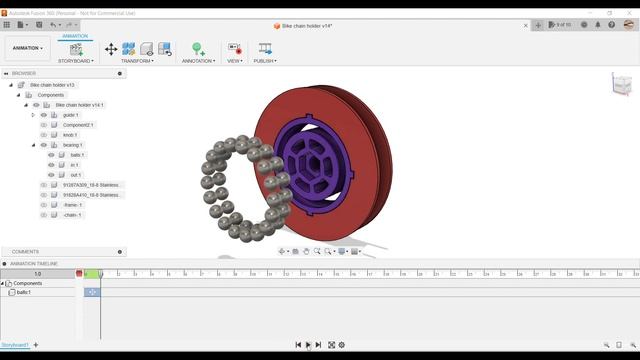
Task: Show the hidden Component2:1
Action: [44, 125]
